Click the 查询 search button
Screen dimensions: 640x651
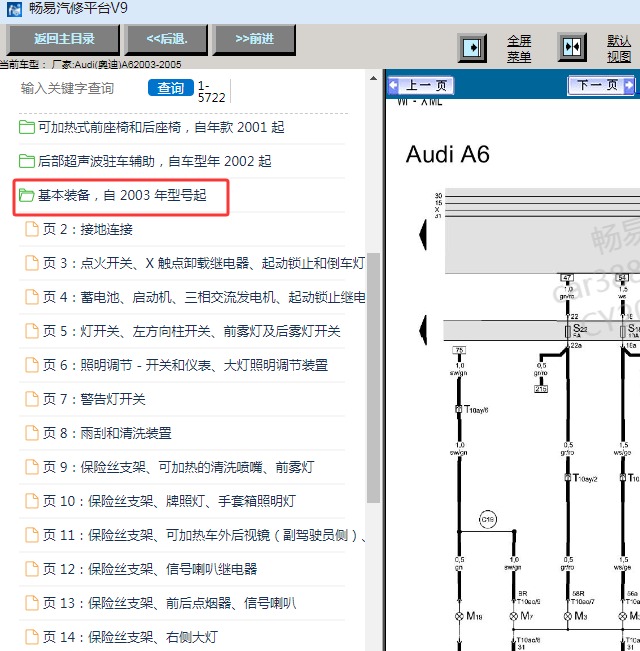171,88
